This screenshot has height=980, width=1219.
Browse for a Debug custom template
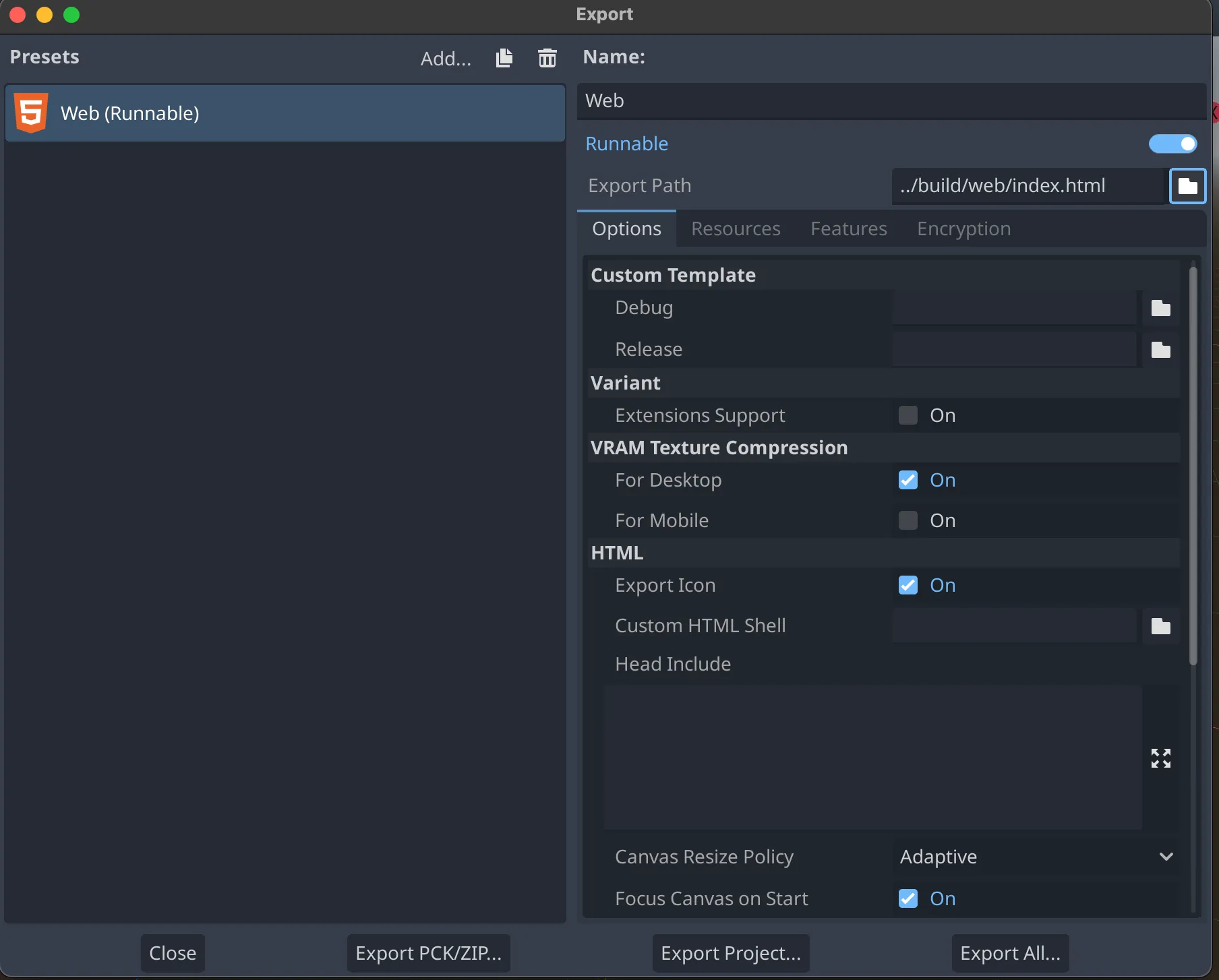tap(1161, 308)
